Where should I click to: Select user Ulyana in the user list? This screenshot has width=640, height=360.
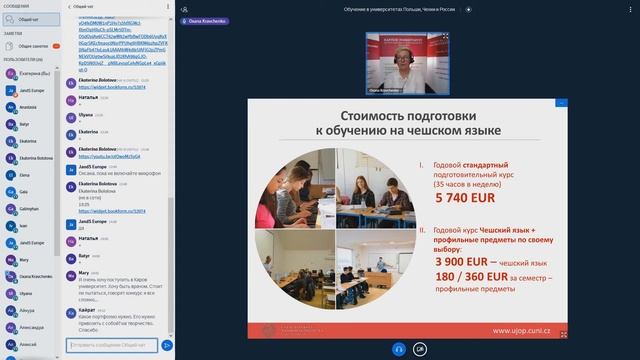29,293
